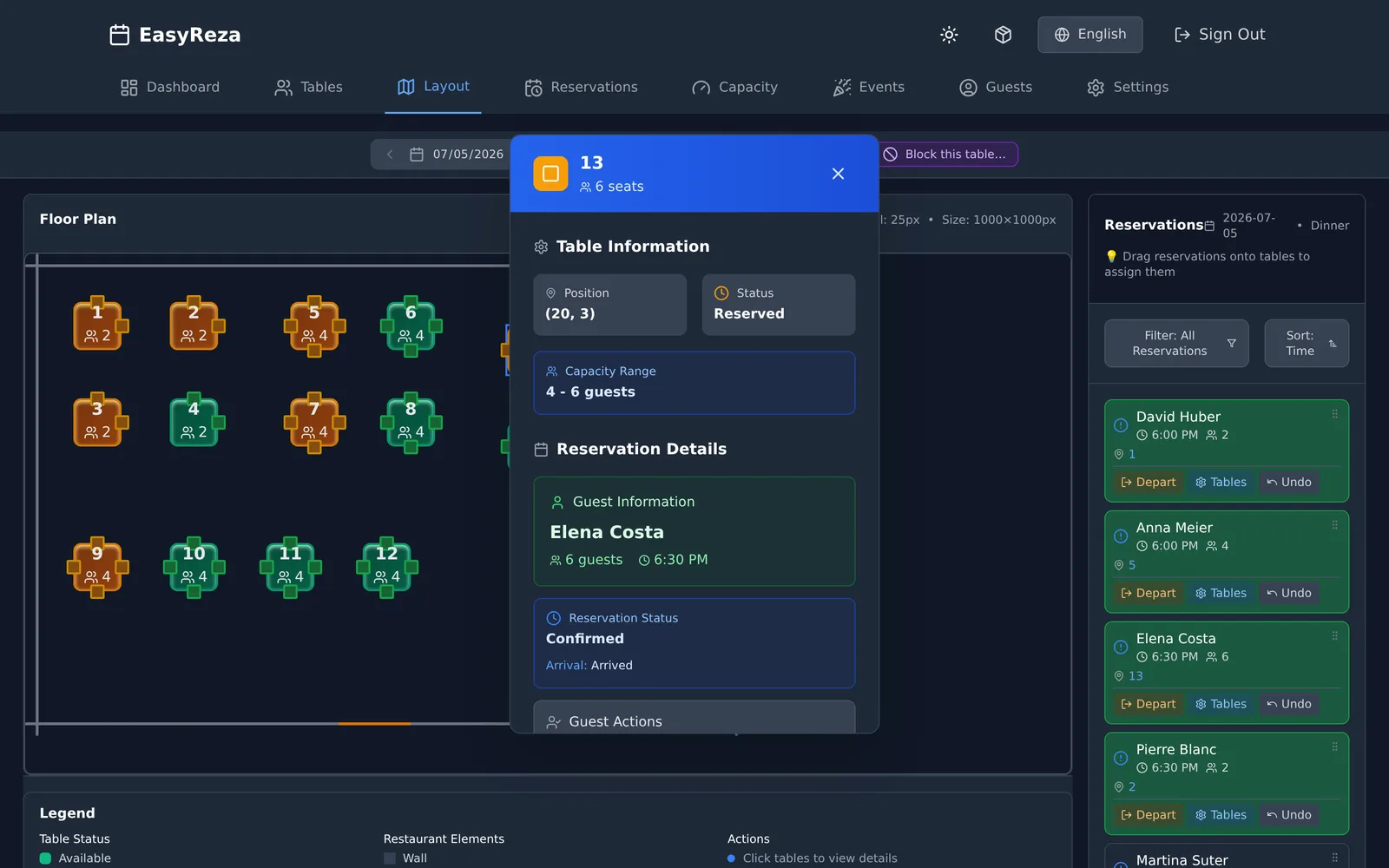The width and height of the screenshot is (1389, 868).
Task: Select table 1 on floor plan
Action: pyautogui.click(x=98, y=325)
